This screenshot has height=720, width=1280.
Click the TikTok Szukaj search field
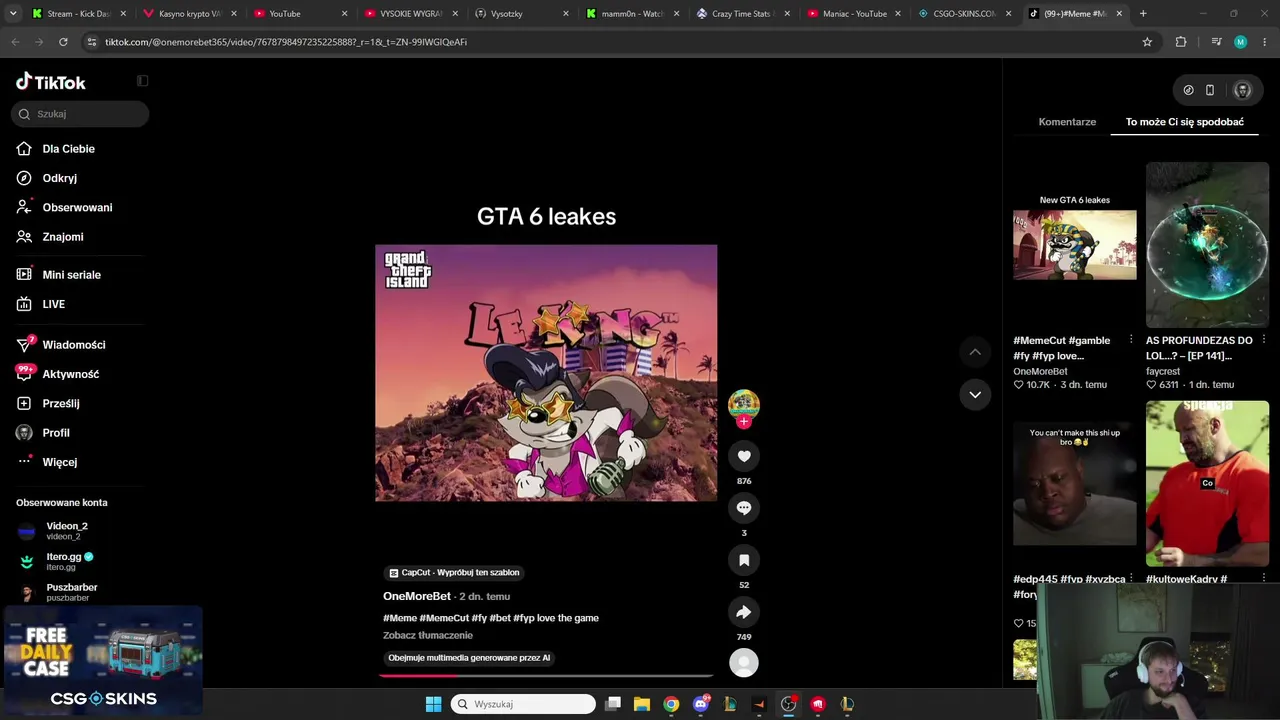pos(80,114)
